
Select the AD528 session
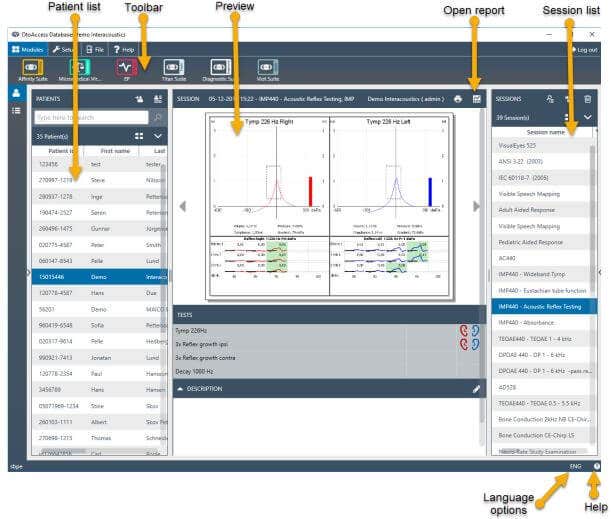[x=542, y=387]
